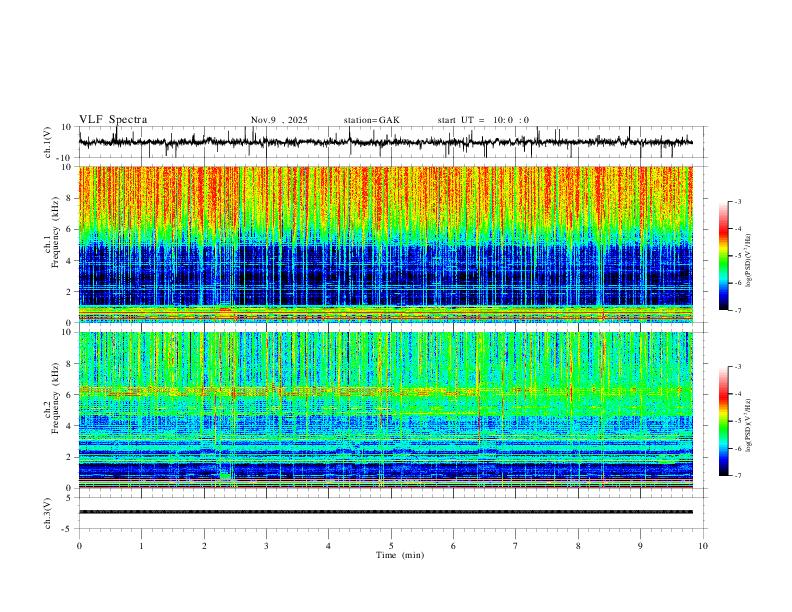Click the ch.1 "Frequency (kHz)" axis label
This screenshot has height=612, width=792.
[55, 233]
